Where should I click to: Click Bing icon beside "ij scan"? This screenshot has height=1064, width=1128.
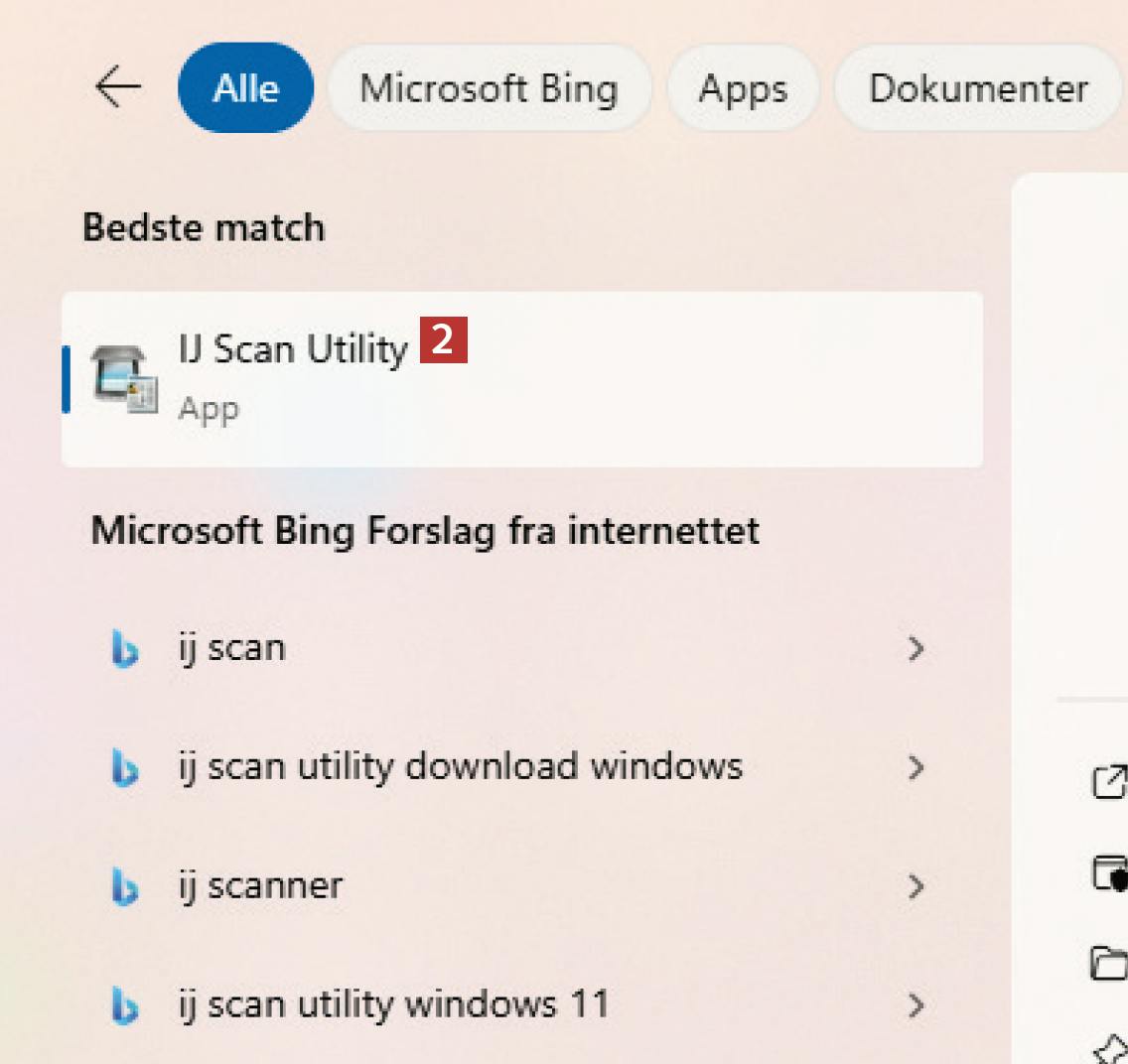click(x=125, y=649)
